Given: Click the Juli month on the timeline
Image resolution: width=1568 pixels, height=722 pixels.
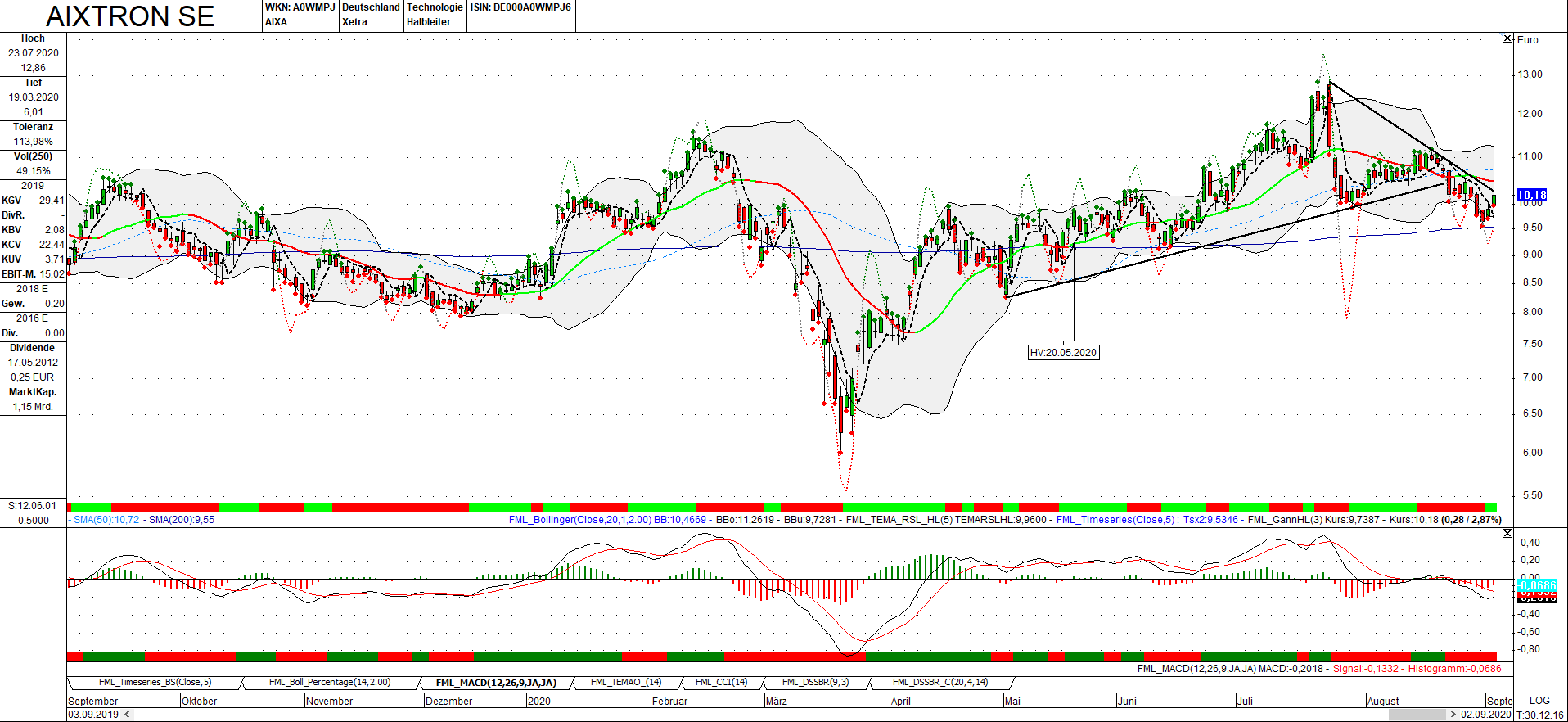Looking at the screenshot, I should pos(1245,702).
